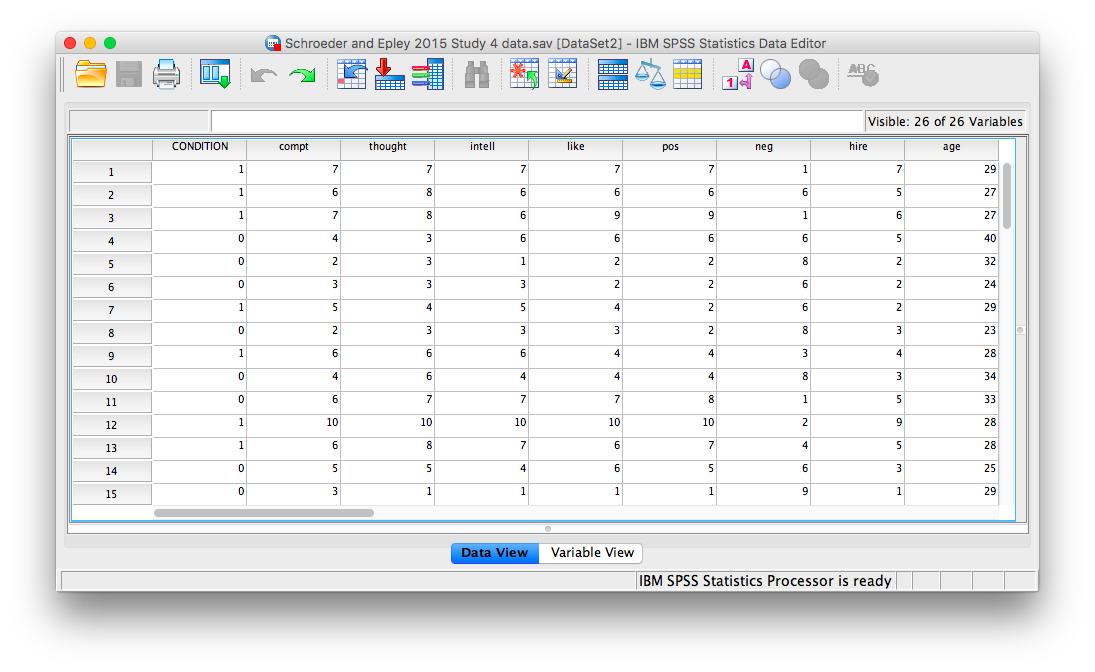Click the cell name box field
Viewport: 1095px width, 672px height.
click(139, 121)
